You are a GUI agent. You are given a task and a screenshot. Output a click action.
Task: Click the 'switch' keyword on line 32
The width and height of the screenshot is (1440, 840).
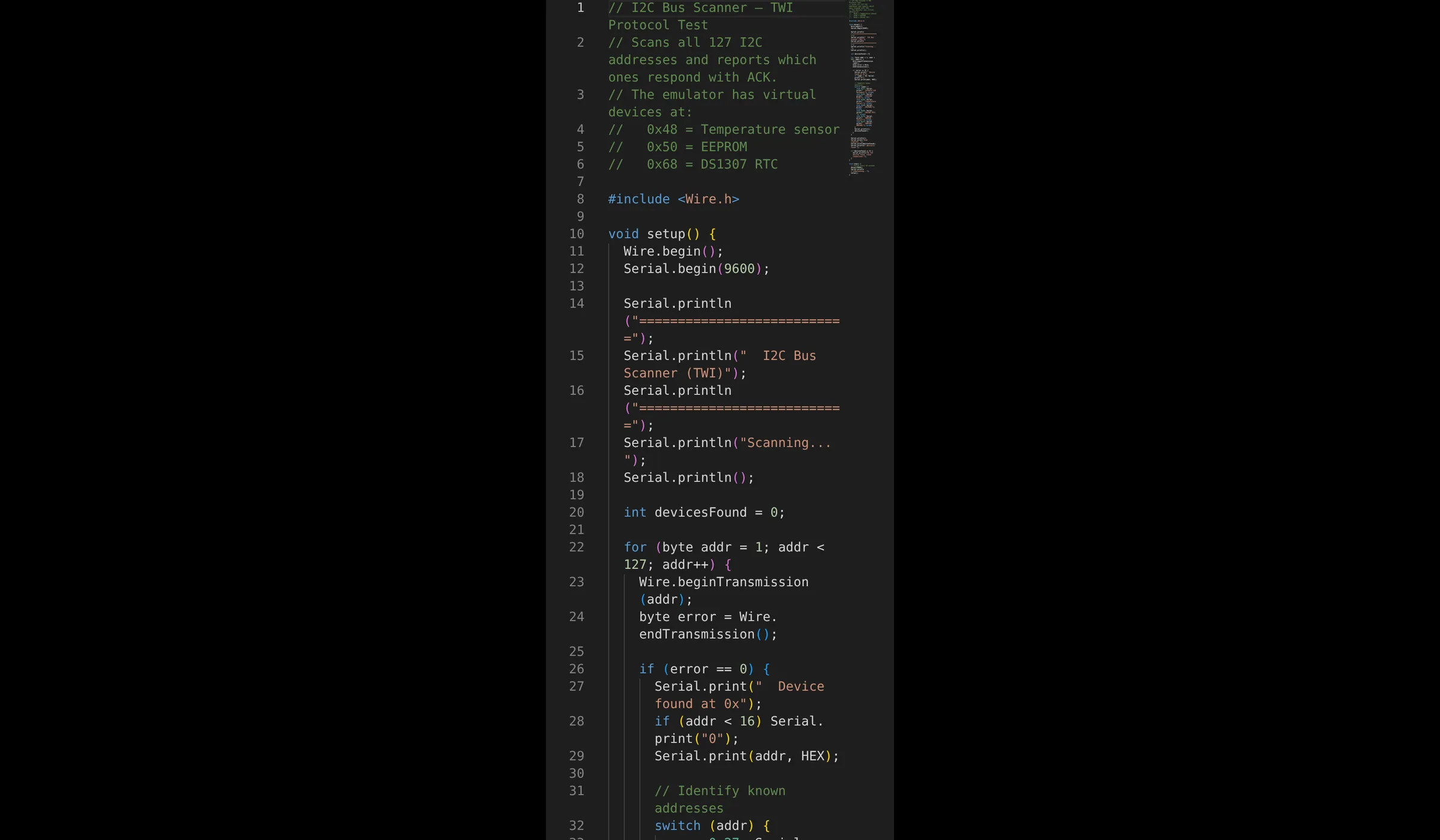[677, 826]
